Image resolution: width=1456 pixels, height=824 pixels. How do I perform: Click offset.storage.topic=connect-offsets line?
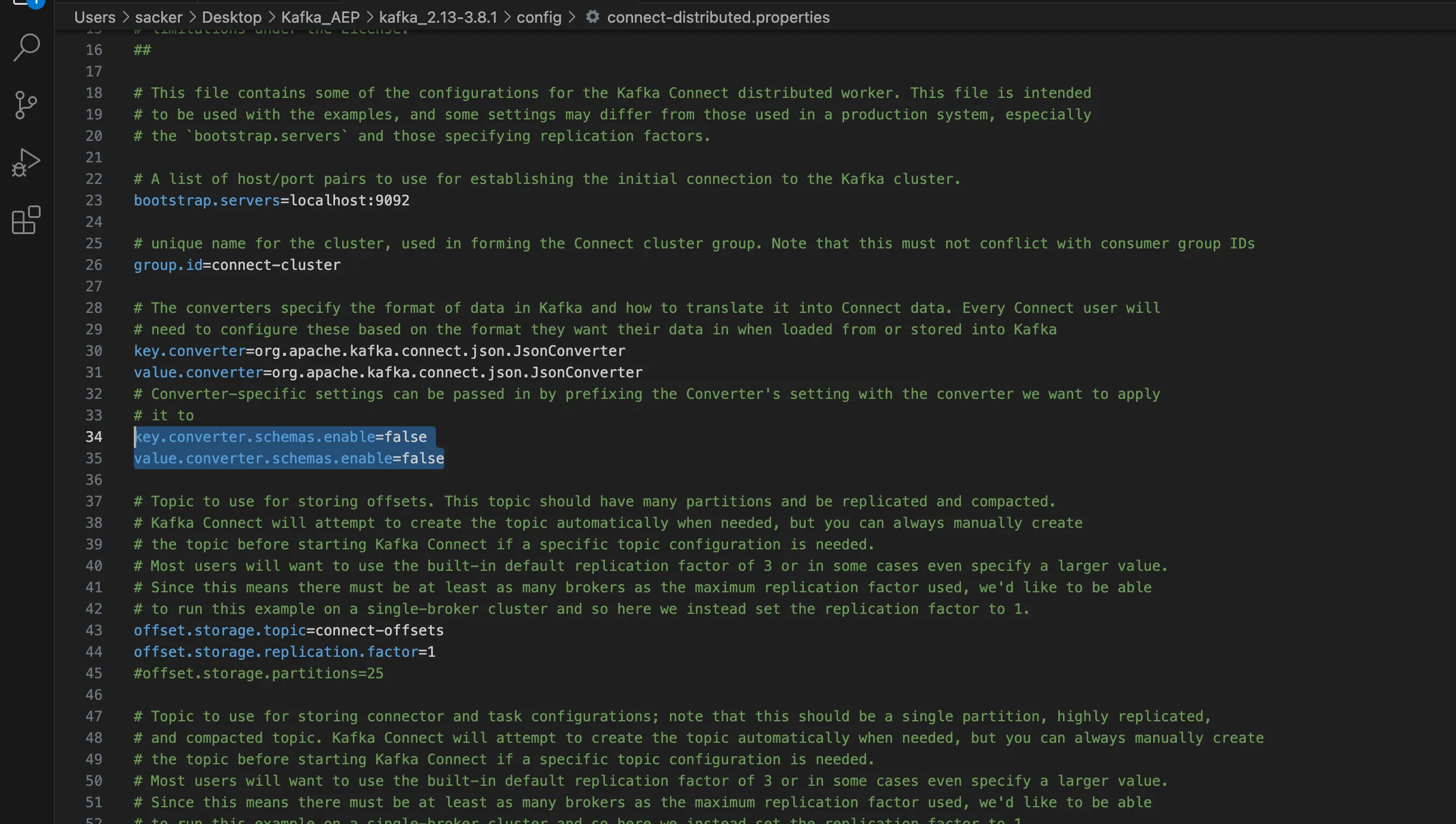289,631
